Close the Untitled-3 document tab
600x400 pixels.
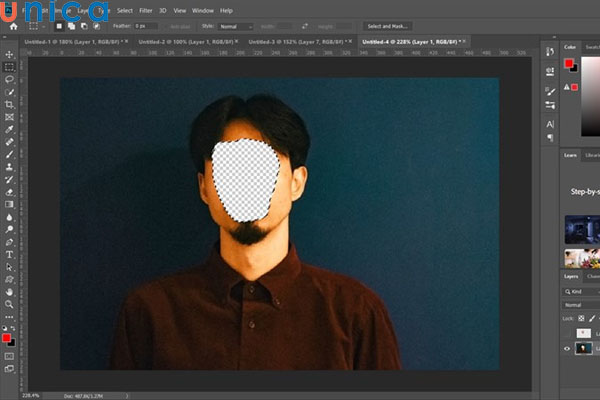click(350, 41)
